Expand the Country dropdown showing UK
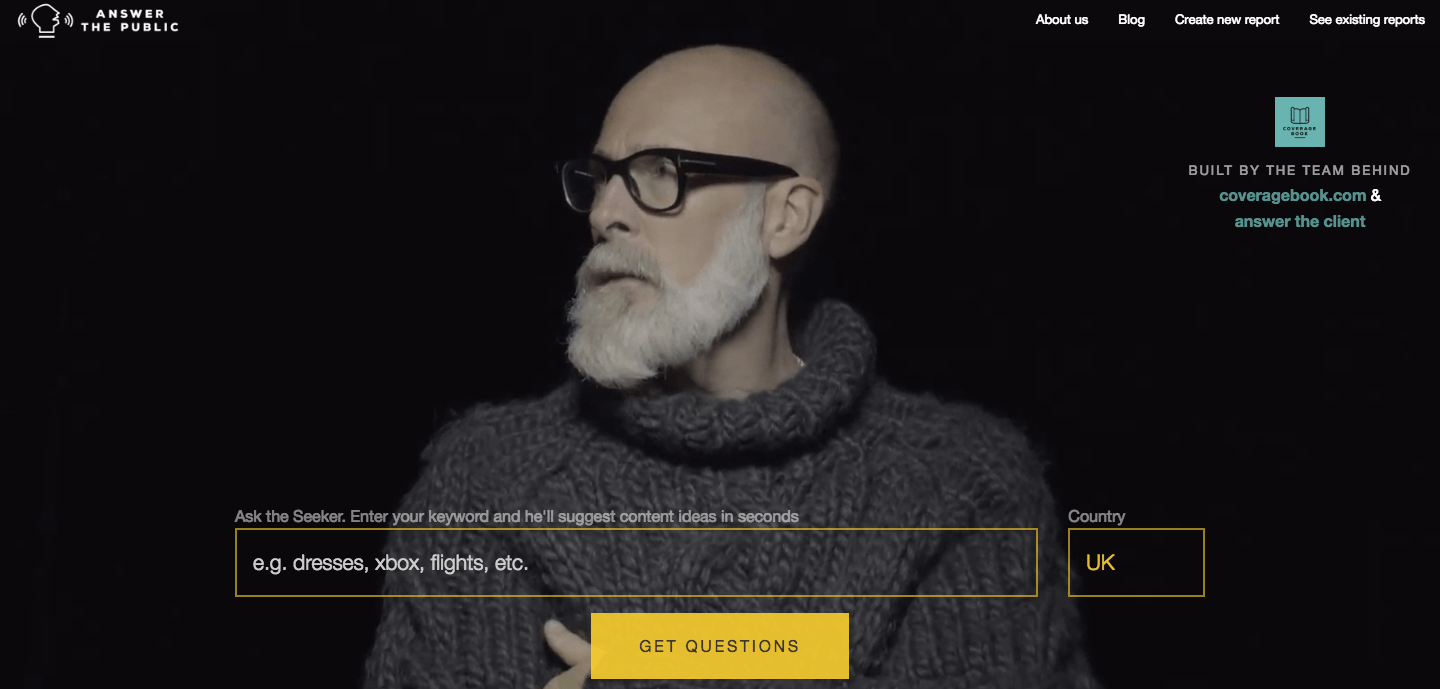This screenshot has height=689, width=1440. point(1136,562)
